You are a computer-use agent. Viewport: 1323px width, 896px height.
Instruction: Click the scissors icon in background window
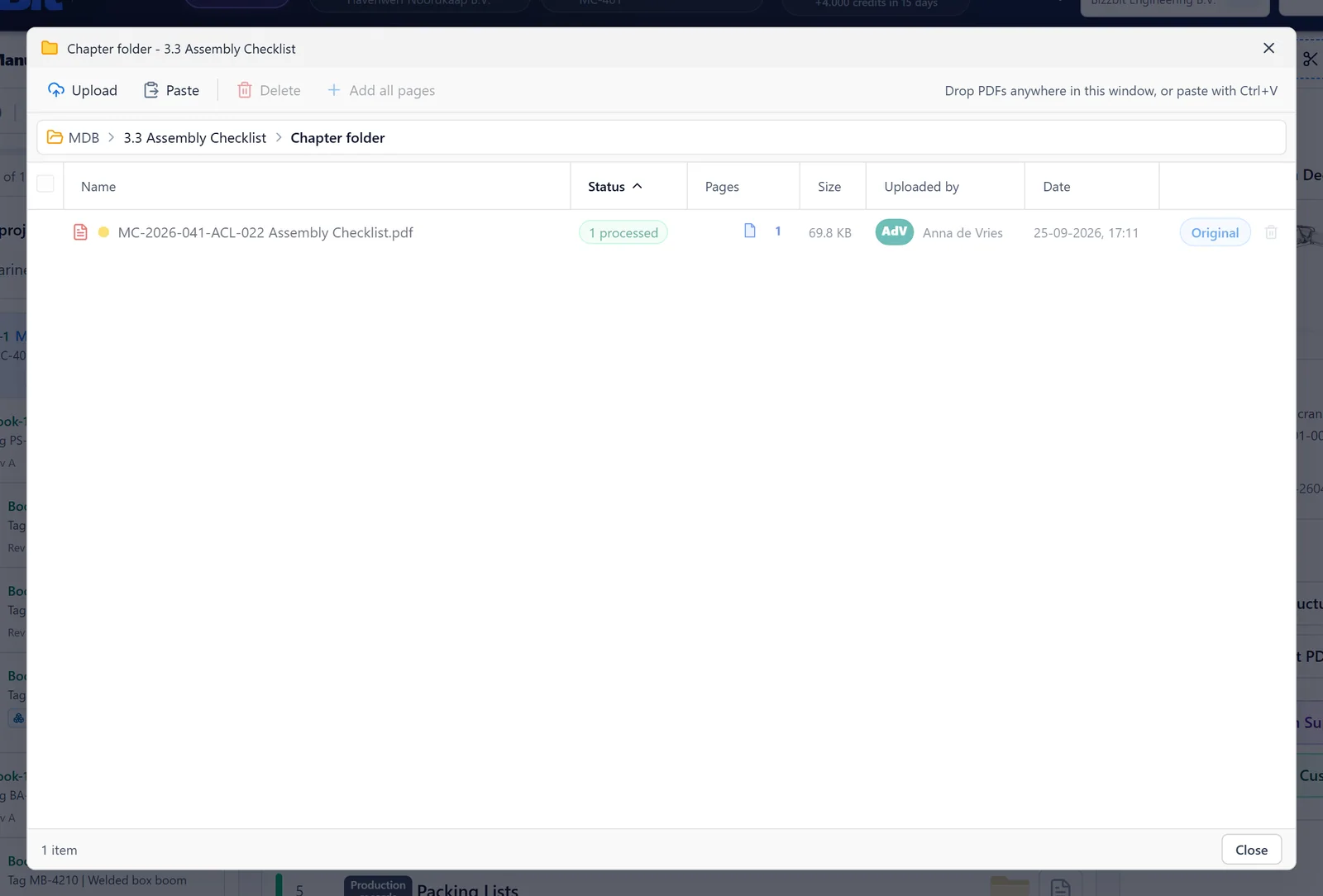click(1311, 59)
